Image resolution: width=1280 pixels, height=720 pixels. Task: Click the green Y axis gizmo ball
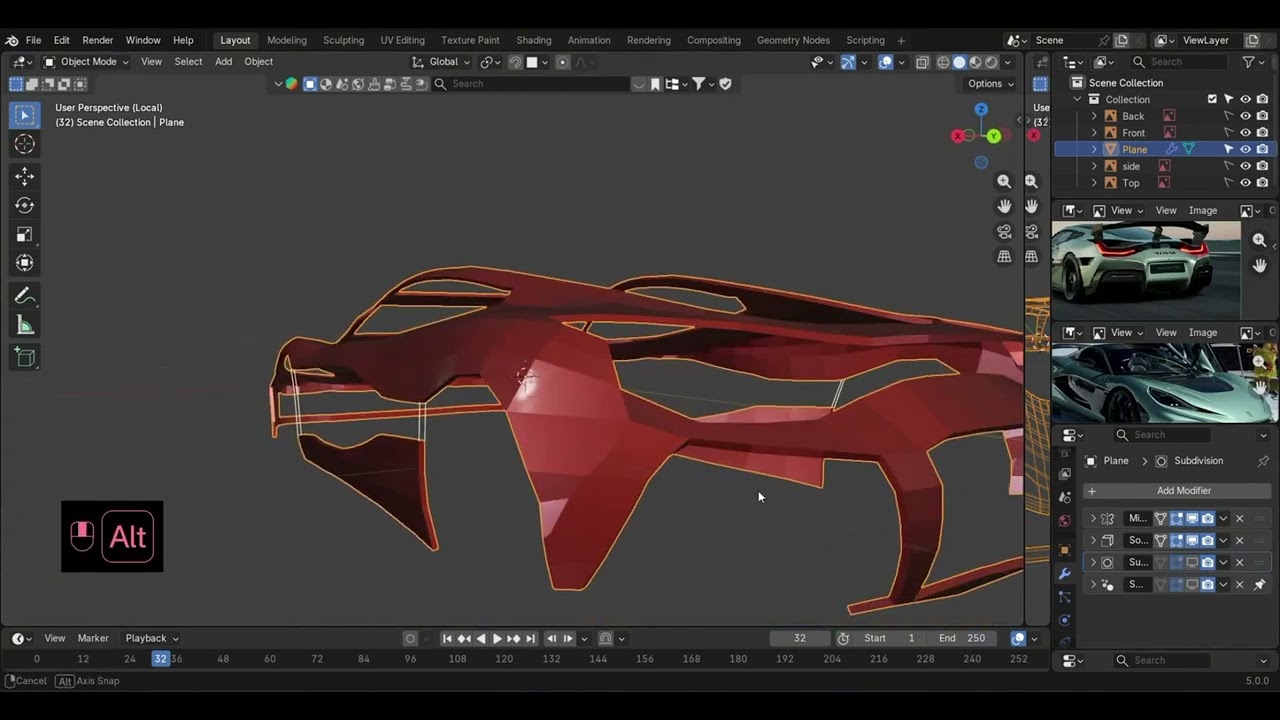click(x=993, y=135)
